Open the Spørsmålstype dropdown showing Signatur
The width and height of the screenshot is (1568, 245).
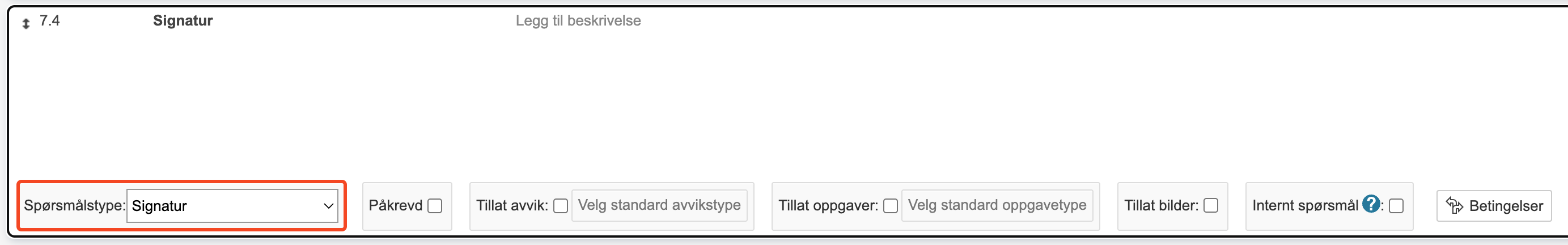232,206
